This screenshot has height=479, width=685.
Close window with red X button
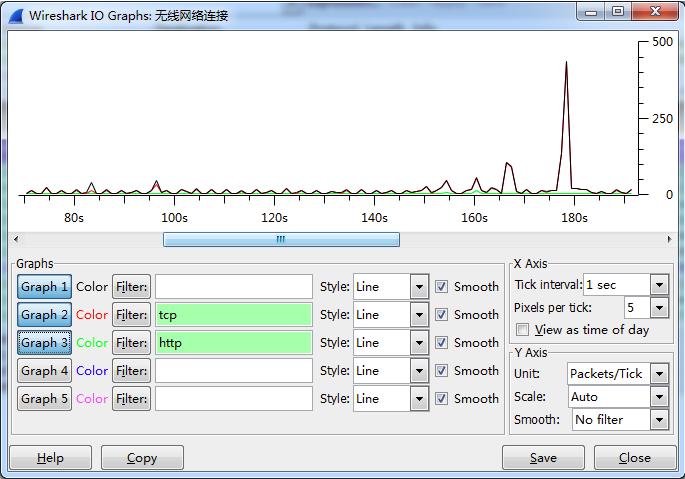pos(655,12)
